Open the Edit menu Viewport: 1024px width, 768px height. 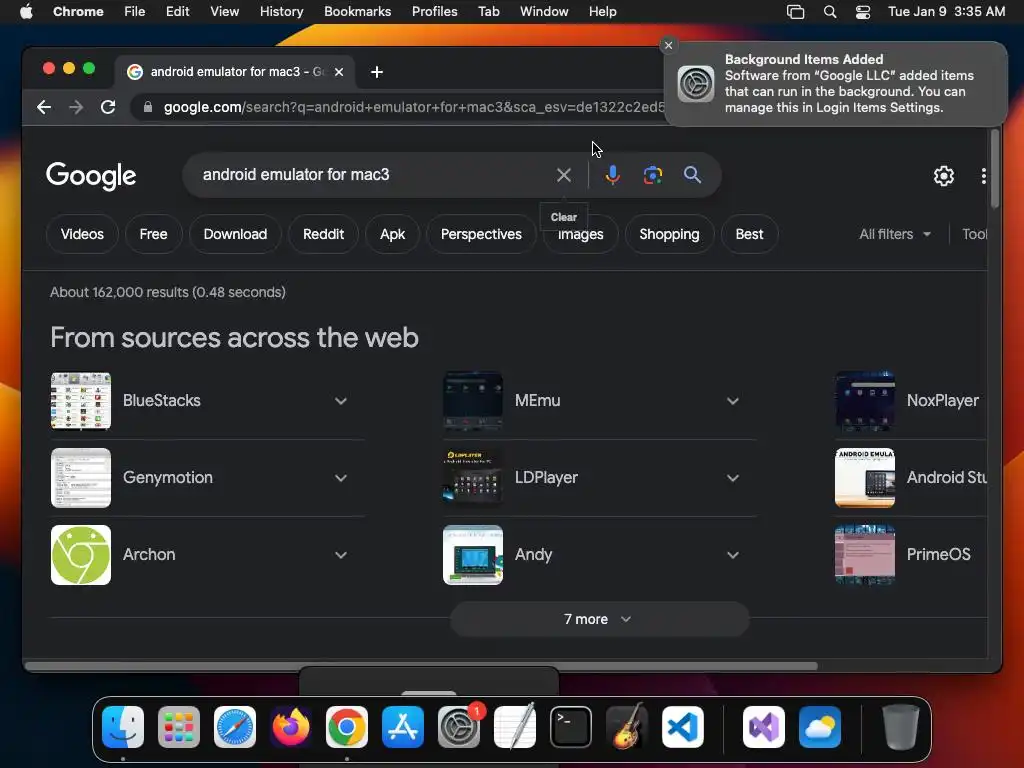[178, 12]
